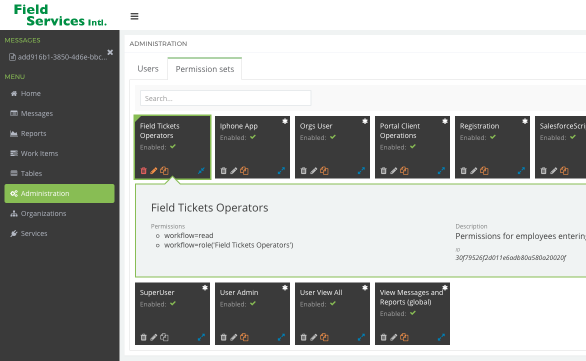Edit the View Messages and Reports card
This screenshot has width=586, height=361.
(x=394, y=337)
